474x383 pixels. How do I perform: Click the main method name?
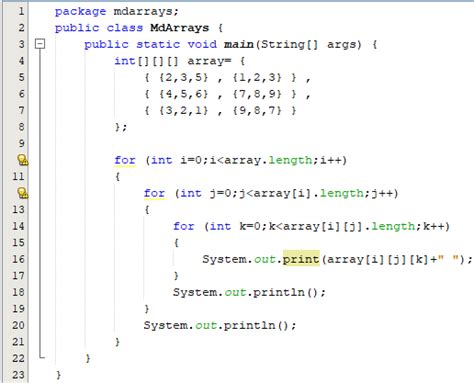[239, 44]
